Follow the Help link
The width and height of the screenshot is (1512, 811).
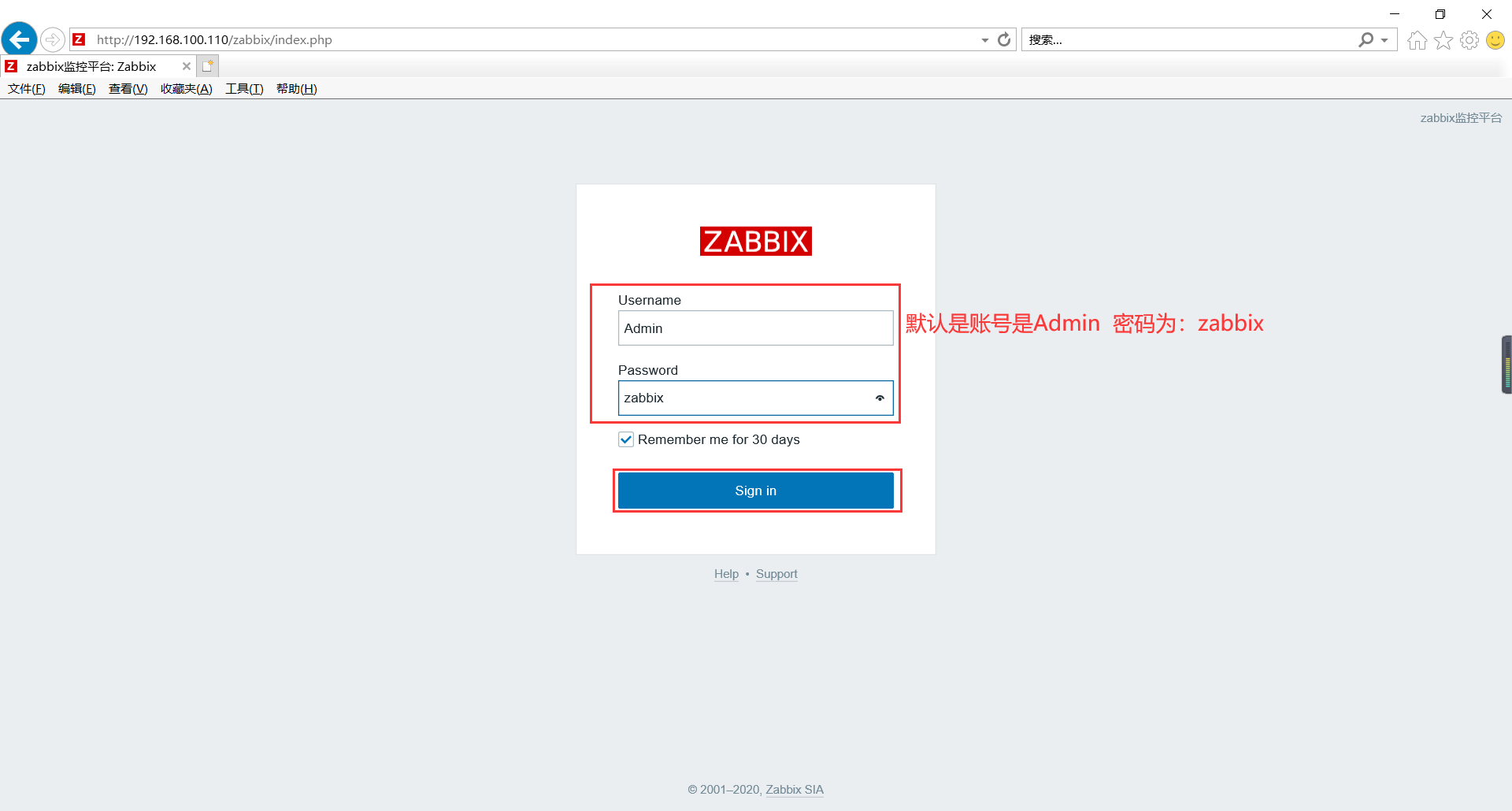click(726, 574)
